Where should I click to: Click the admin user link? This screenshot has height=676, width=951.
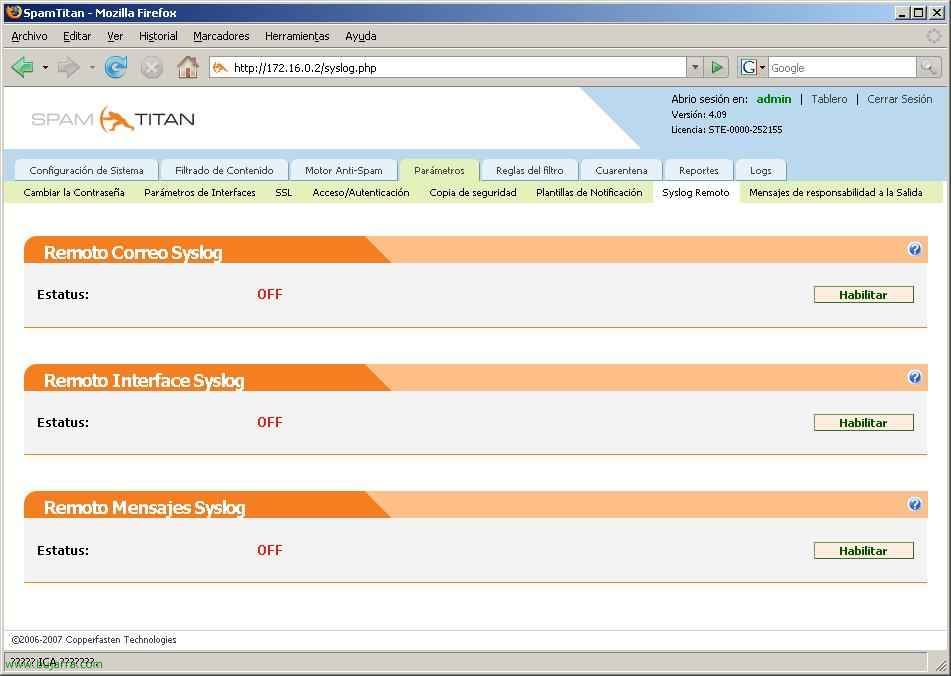773,99
